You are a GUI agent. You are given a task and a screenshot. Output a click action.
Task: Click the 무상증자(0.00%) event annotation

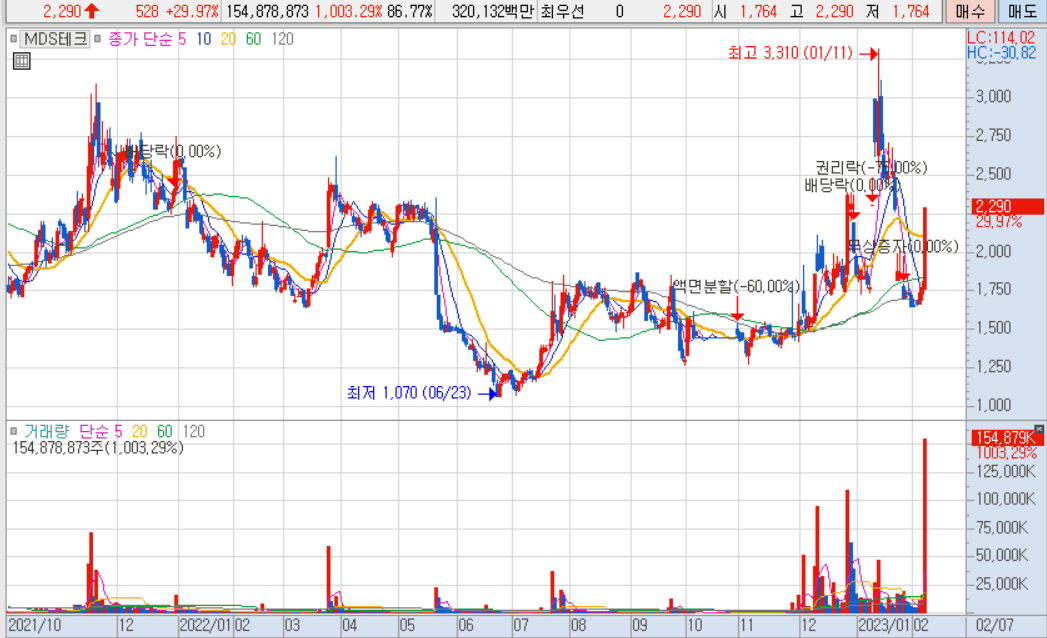click(903, 247)
